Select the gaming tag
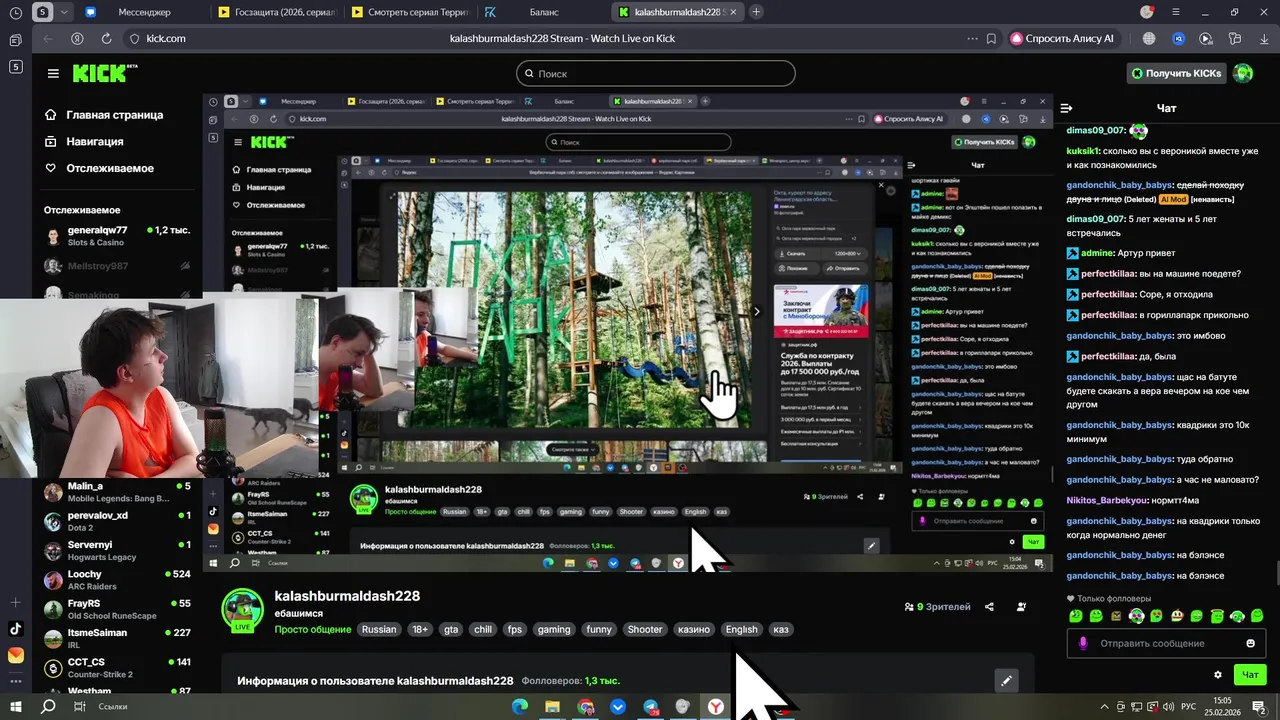Image resolution: width=1280 pixels, height=720 pixels. [553, 629]
